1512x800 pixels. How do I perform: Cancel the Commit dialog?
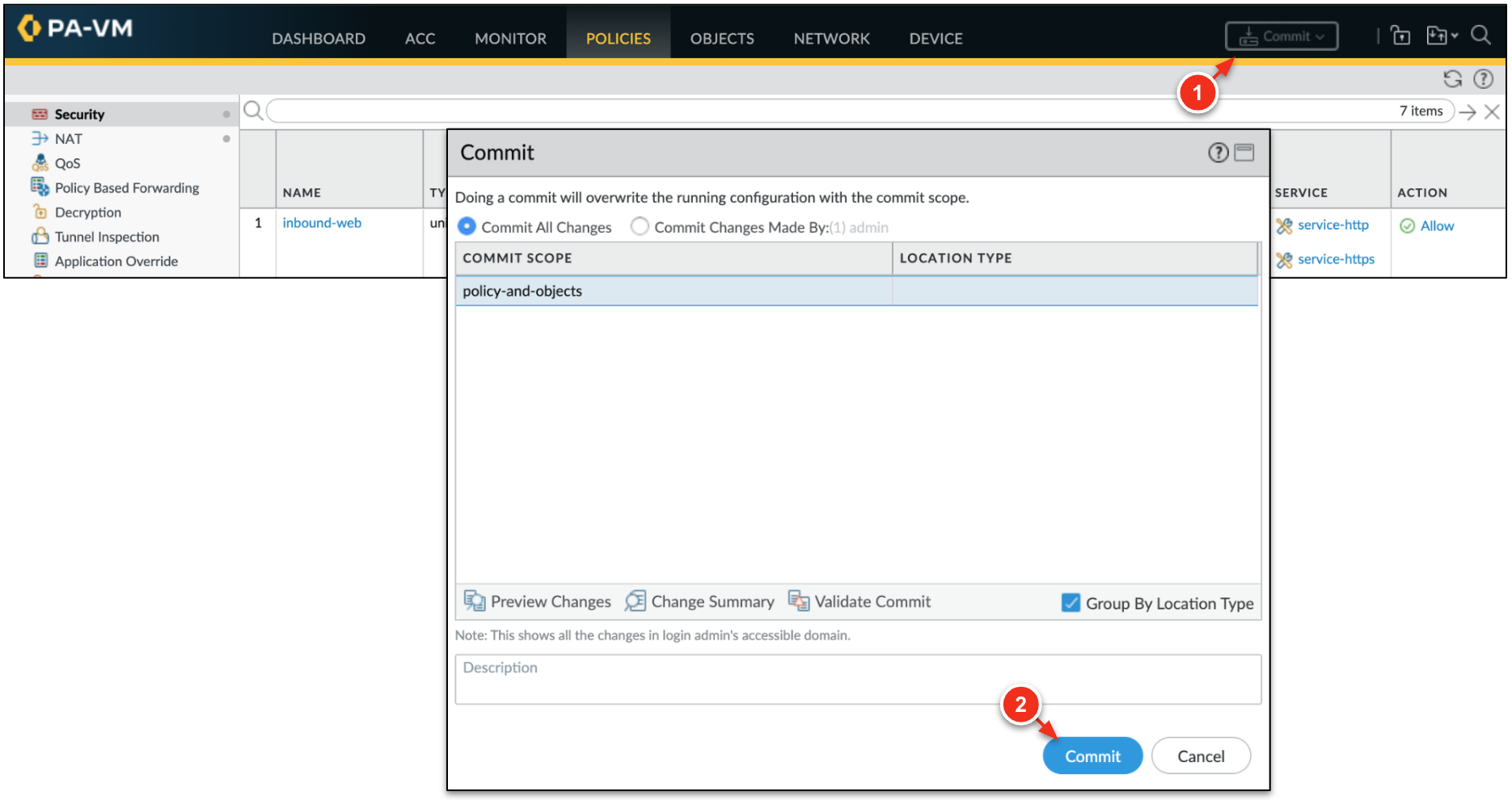(x=1201, y=756)
